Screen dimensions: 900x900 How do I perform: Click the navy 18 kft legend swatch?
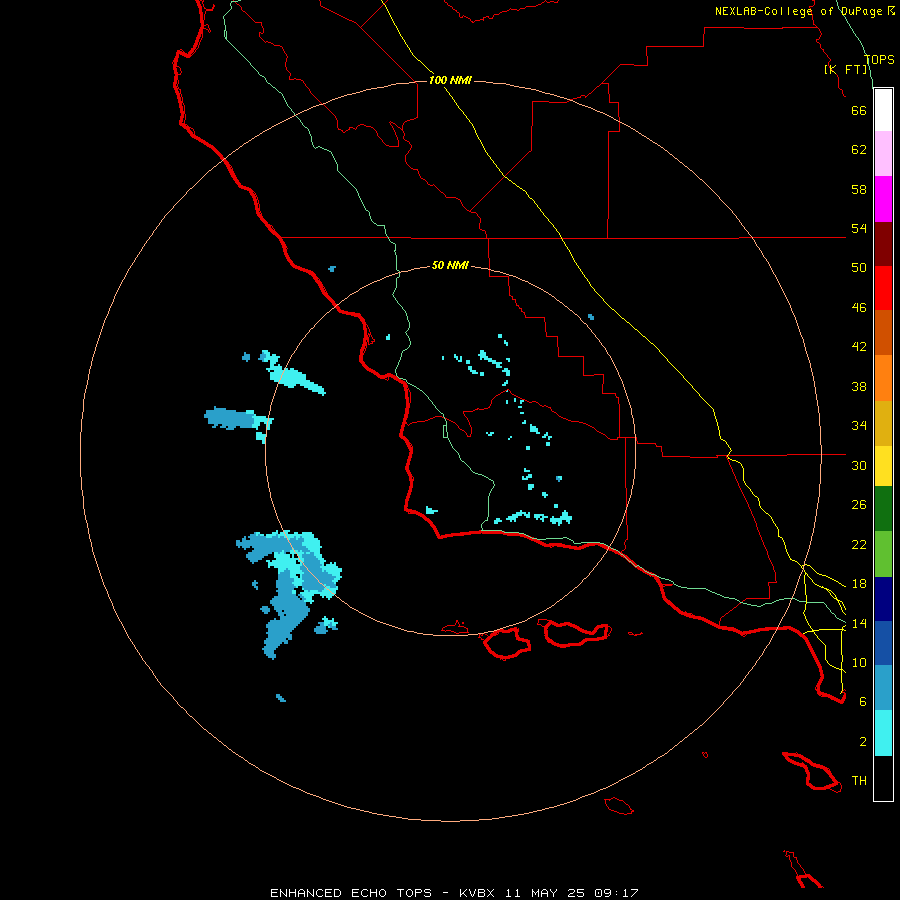883,599
